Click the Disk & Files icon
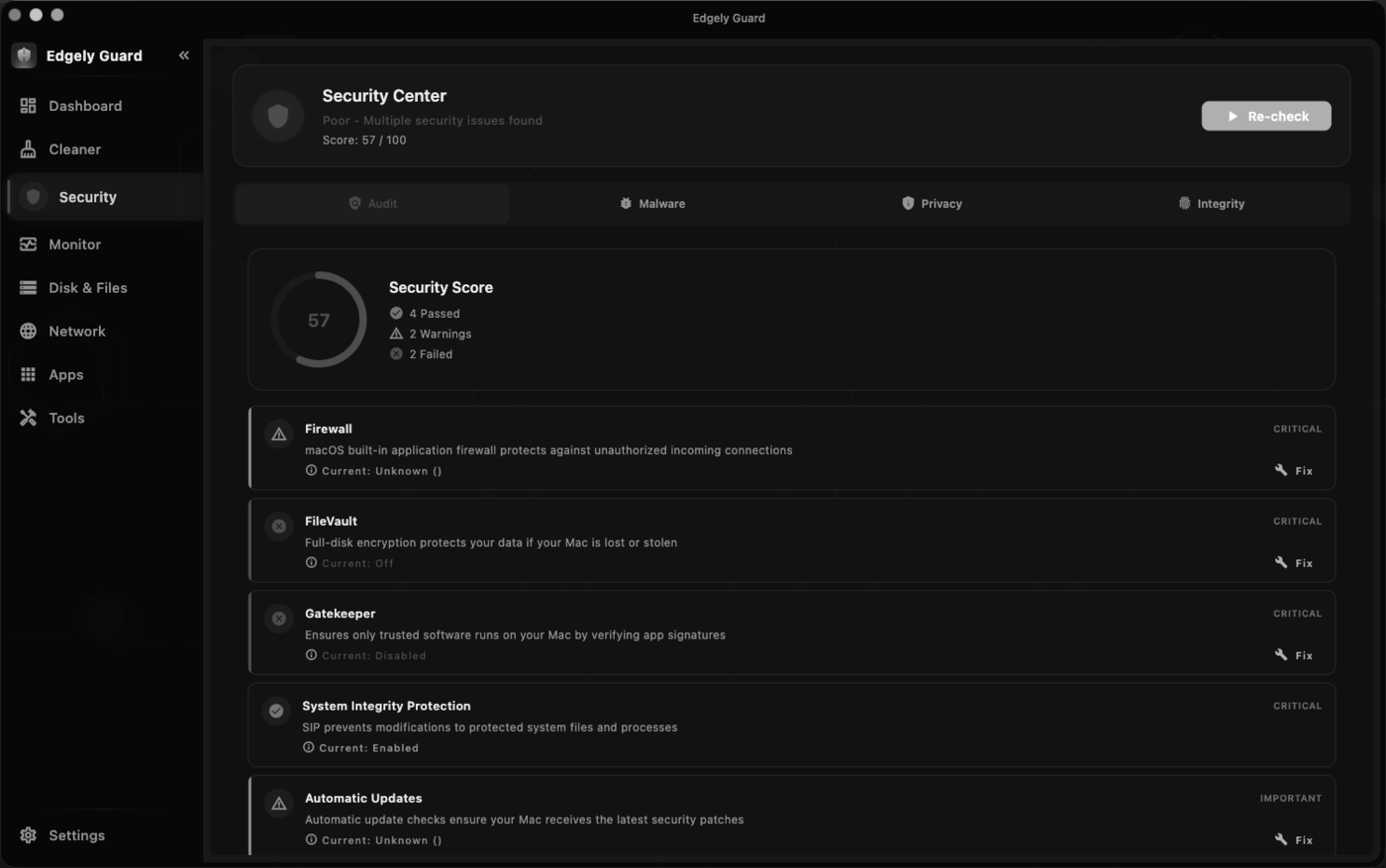The width and height of the screenshot is (1386, 868). pyautogui.click(x=28, y=288)
